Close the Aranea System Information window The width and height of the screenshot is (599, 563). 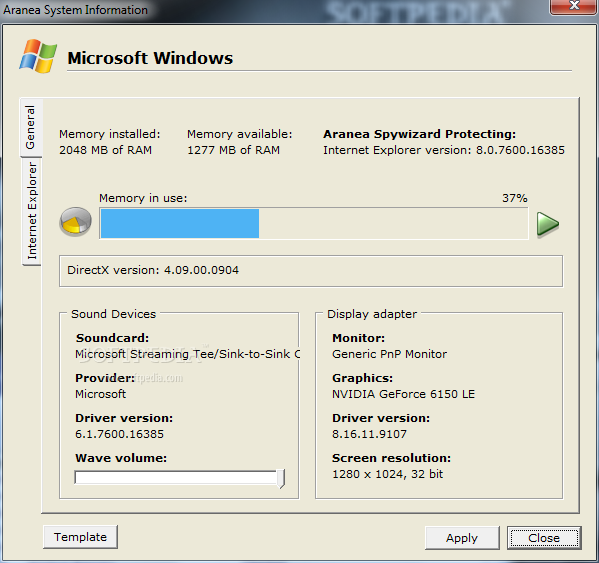(x=574, y=6)
